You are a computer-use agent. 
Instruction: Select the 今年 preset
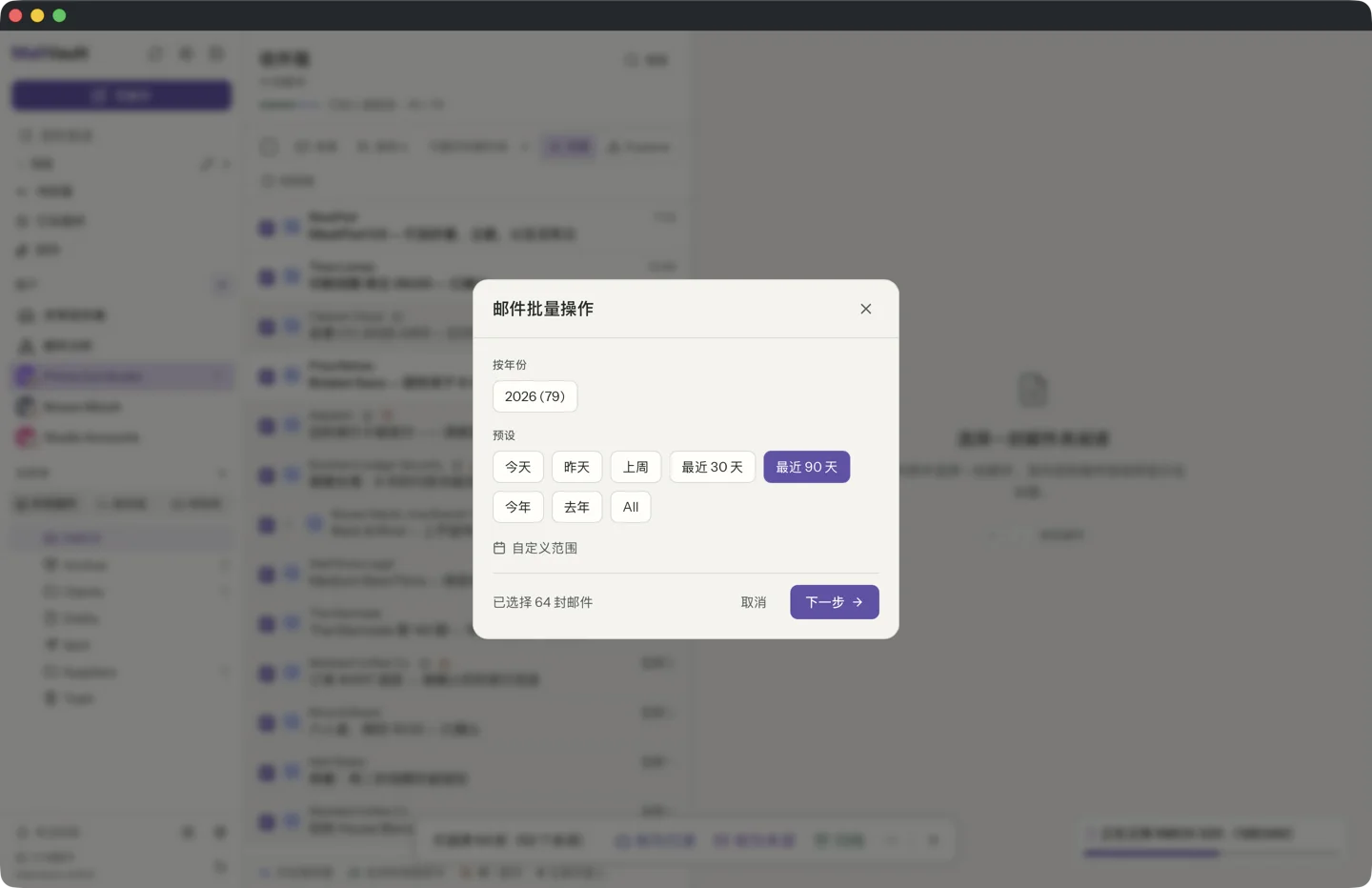click(518, 507)
